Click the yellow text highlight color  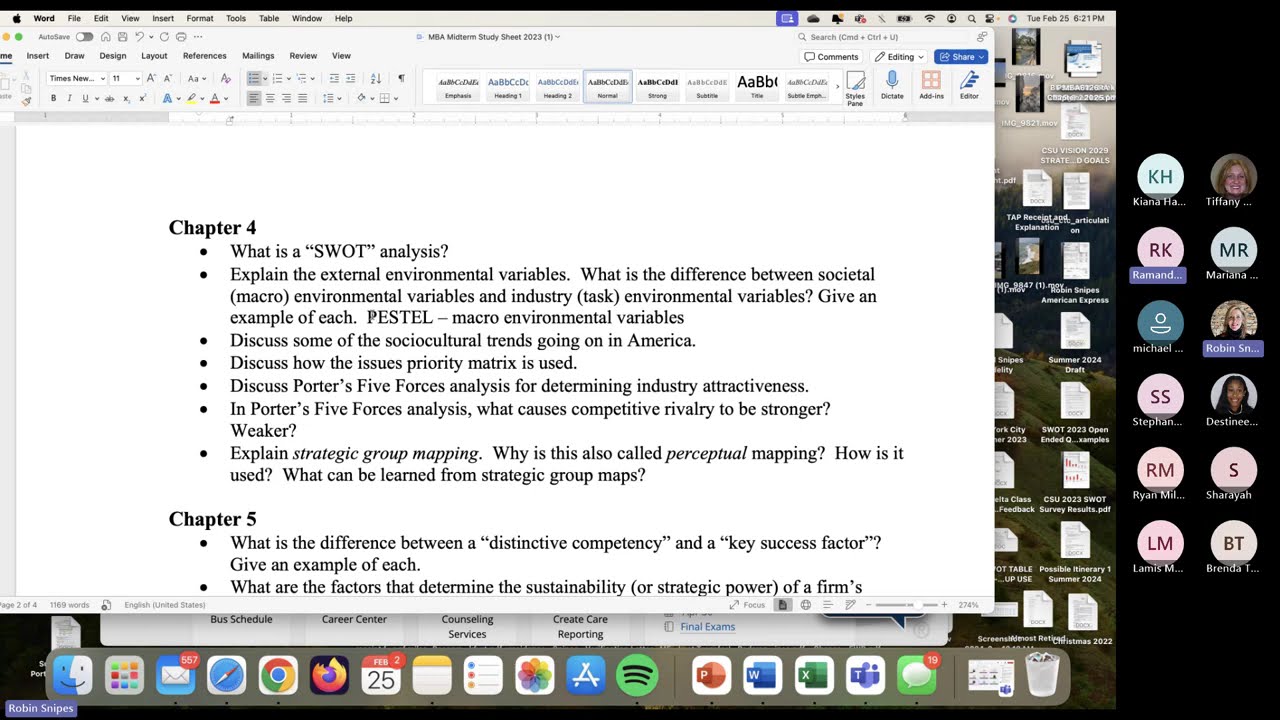click(x=190, y=98)
